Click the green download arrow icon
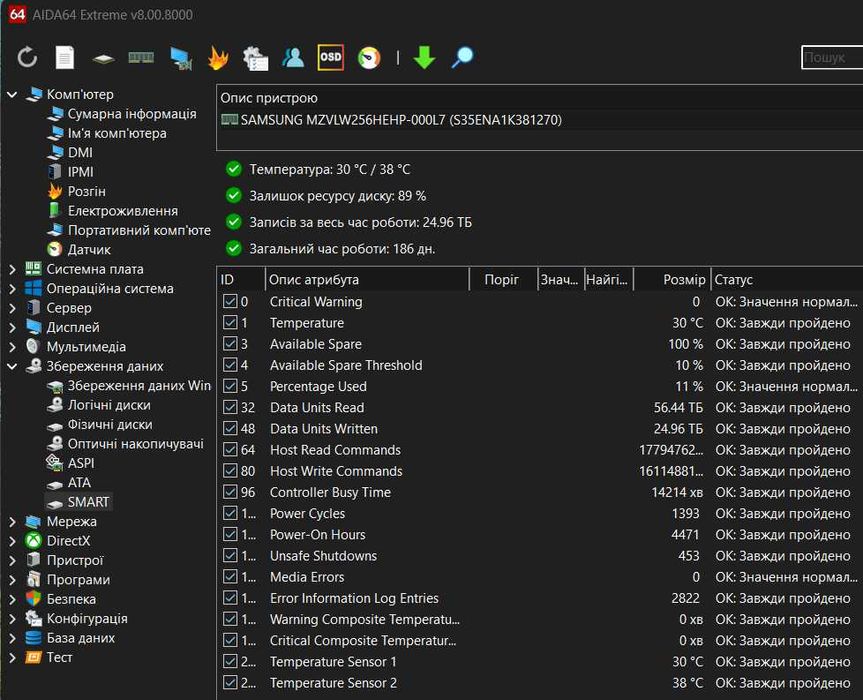Image resolution: width=863 pixels, height=700 pixels. point(424,58)
